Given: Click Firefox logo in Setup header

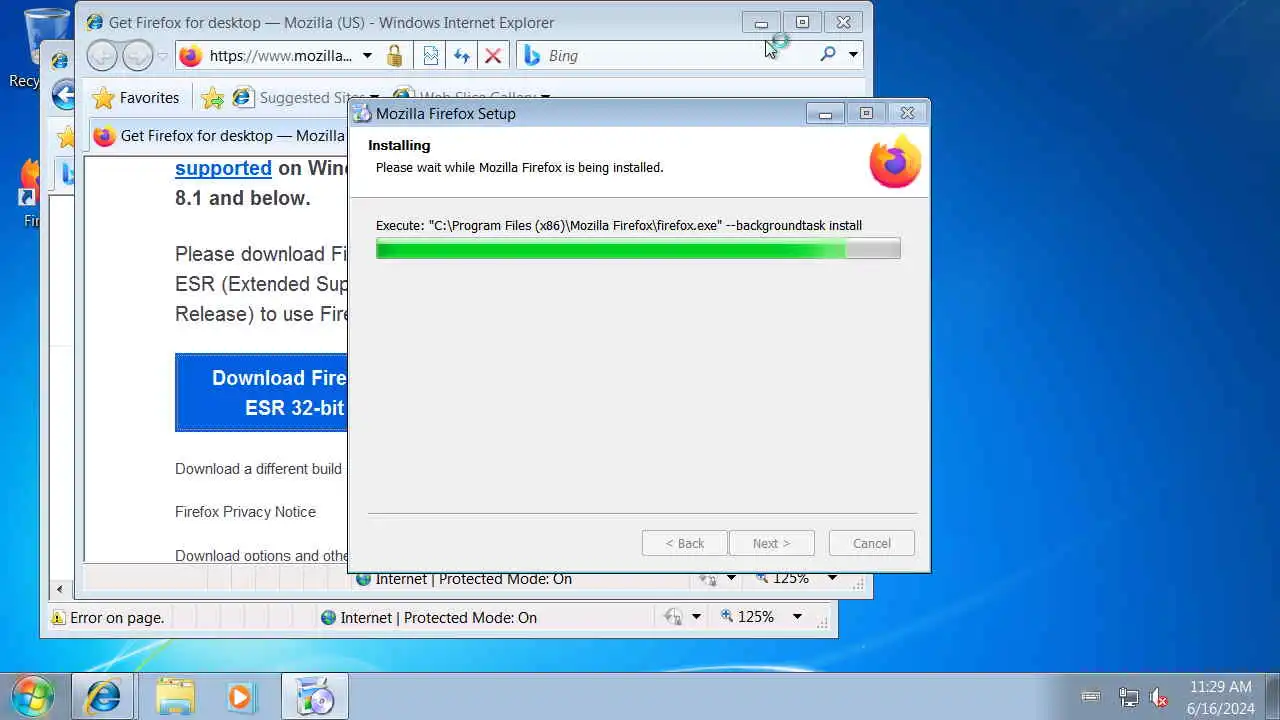Looking at the screenshot, I should click(x=895, y=162).
